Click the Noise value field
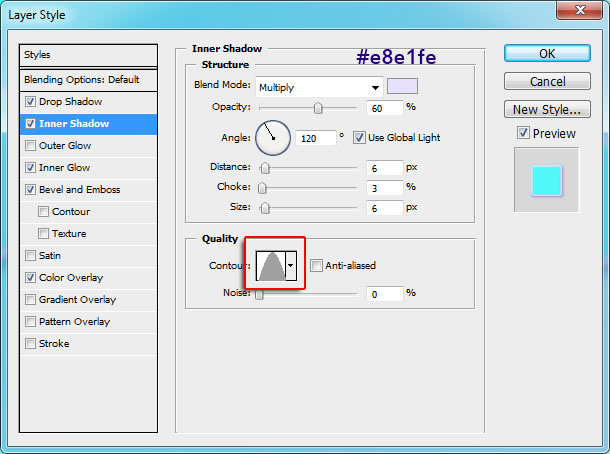 (x=384, y=294)
